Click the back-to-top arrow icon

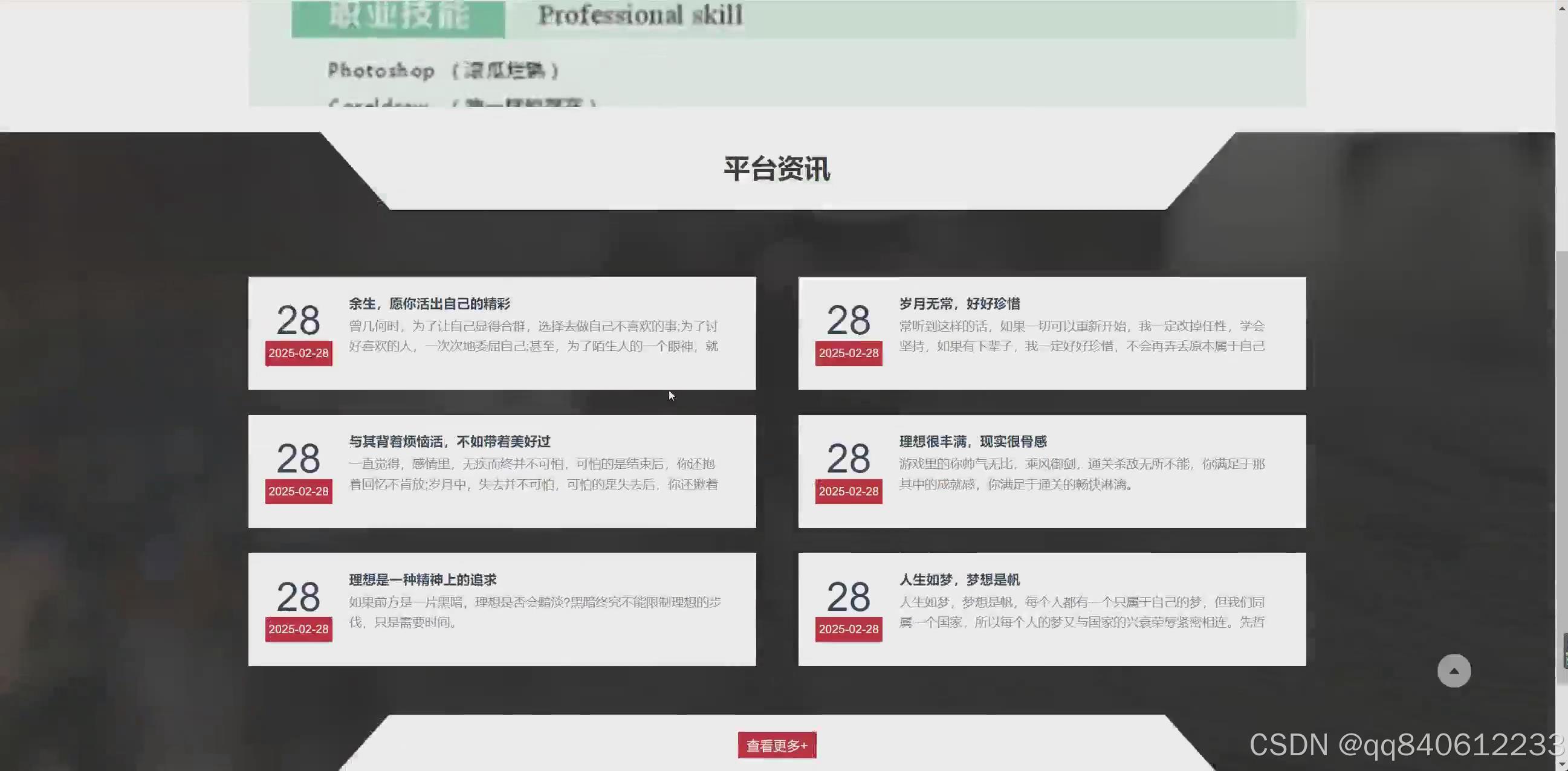tap(1454, 671)
